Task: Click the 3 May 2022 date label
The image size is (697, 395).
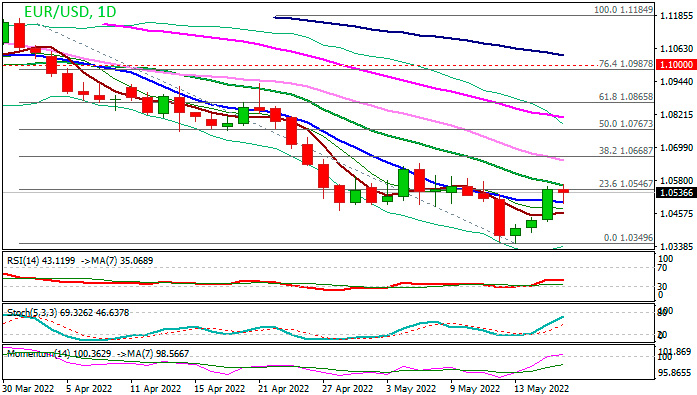Action: (x=411, y=389)
